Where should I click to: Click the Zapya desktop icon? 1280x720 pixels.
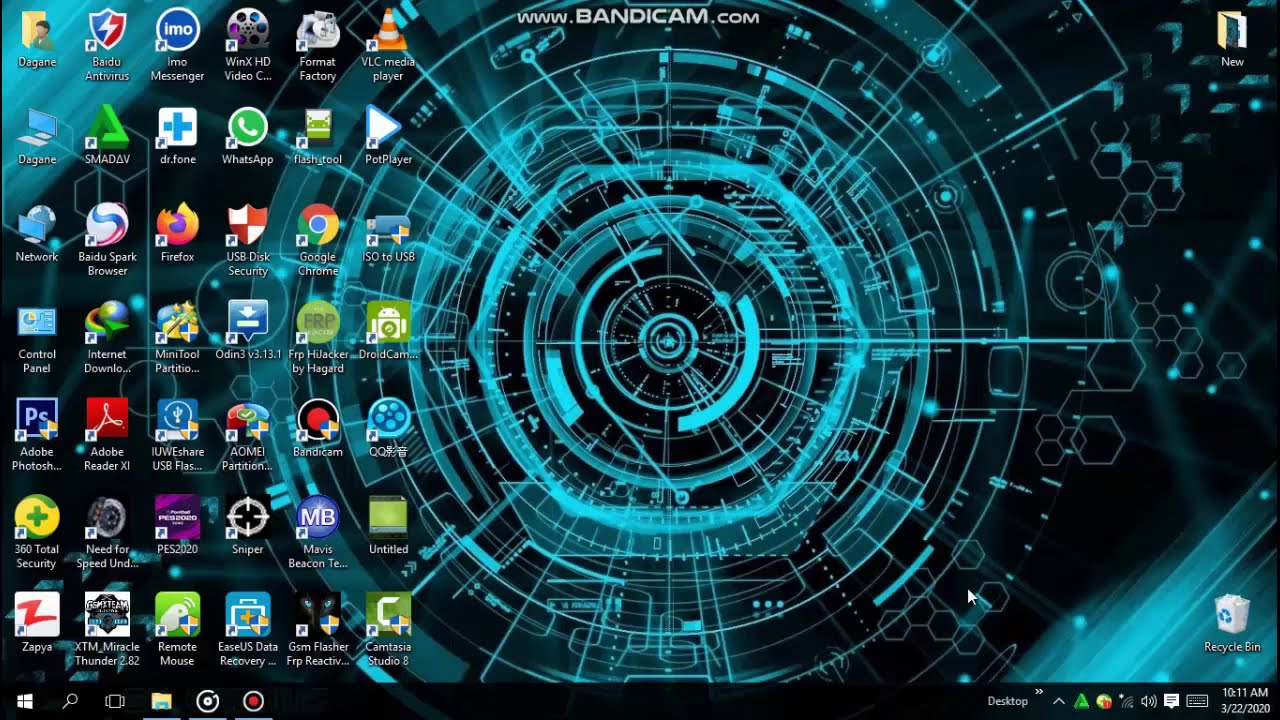(x=37, y=623)
